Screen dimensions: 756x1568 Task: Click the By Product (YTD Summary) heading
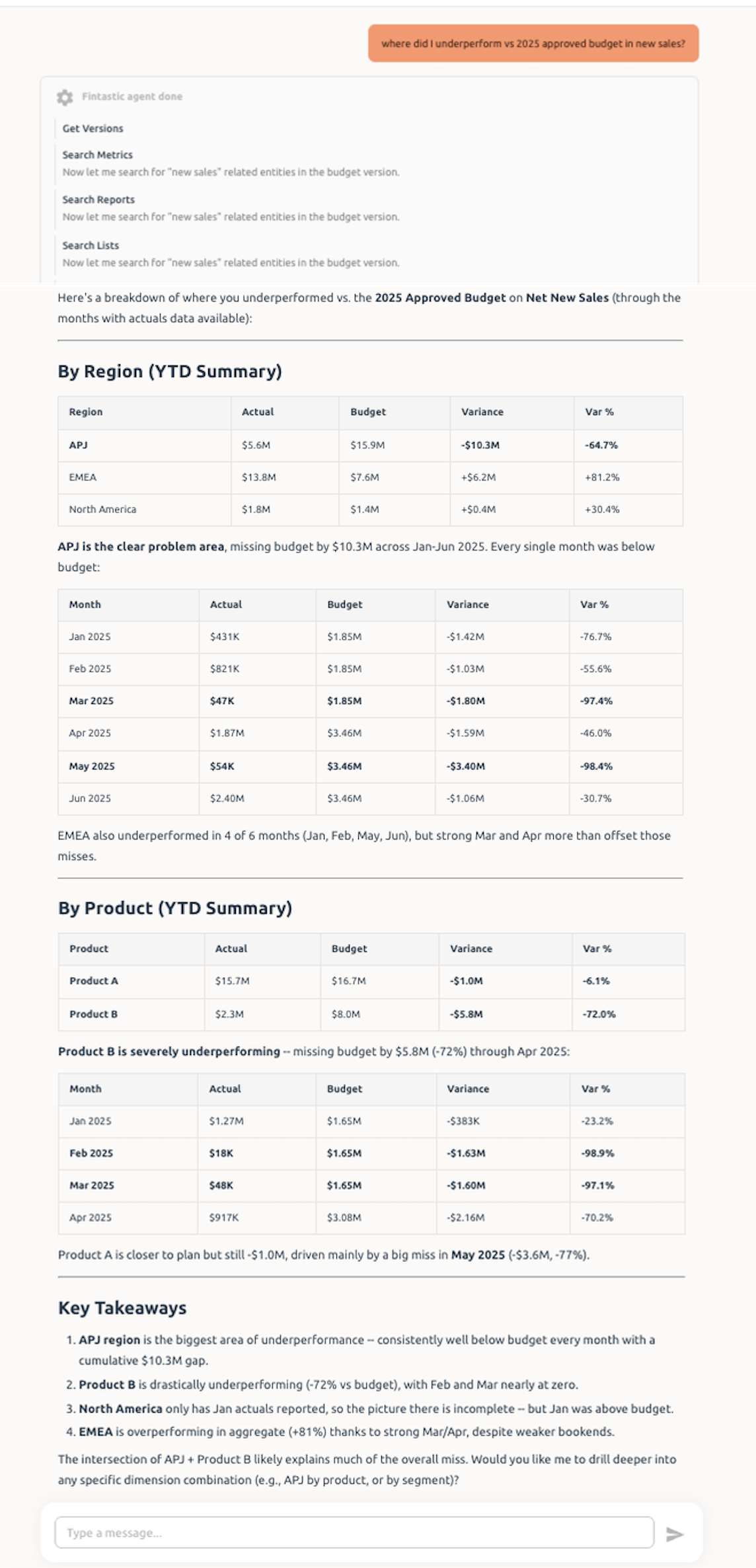click(175, 908)
